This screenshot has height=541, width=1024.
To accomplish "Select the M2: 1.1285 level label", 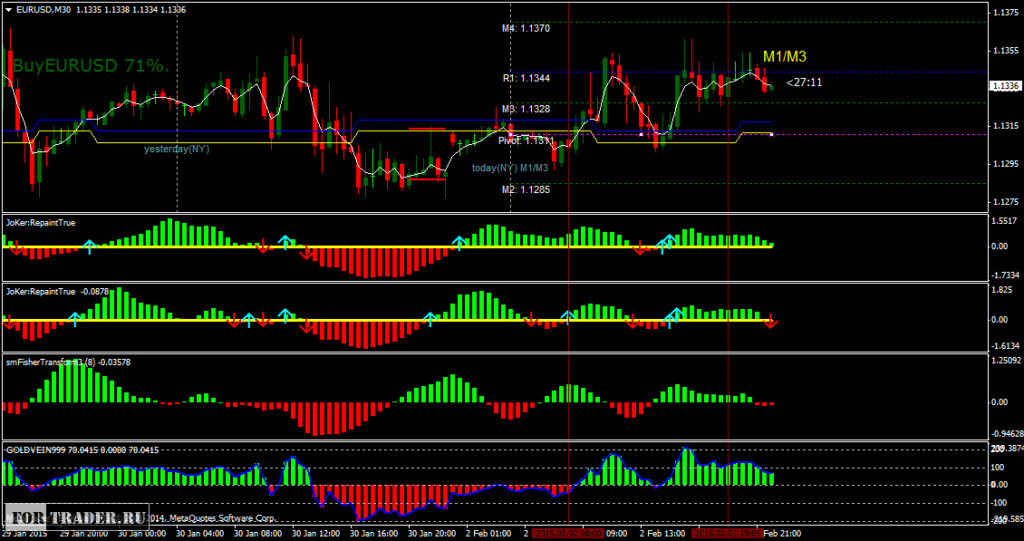I will [526, 188].
